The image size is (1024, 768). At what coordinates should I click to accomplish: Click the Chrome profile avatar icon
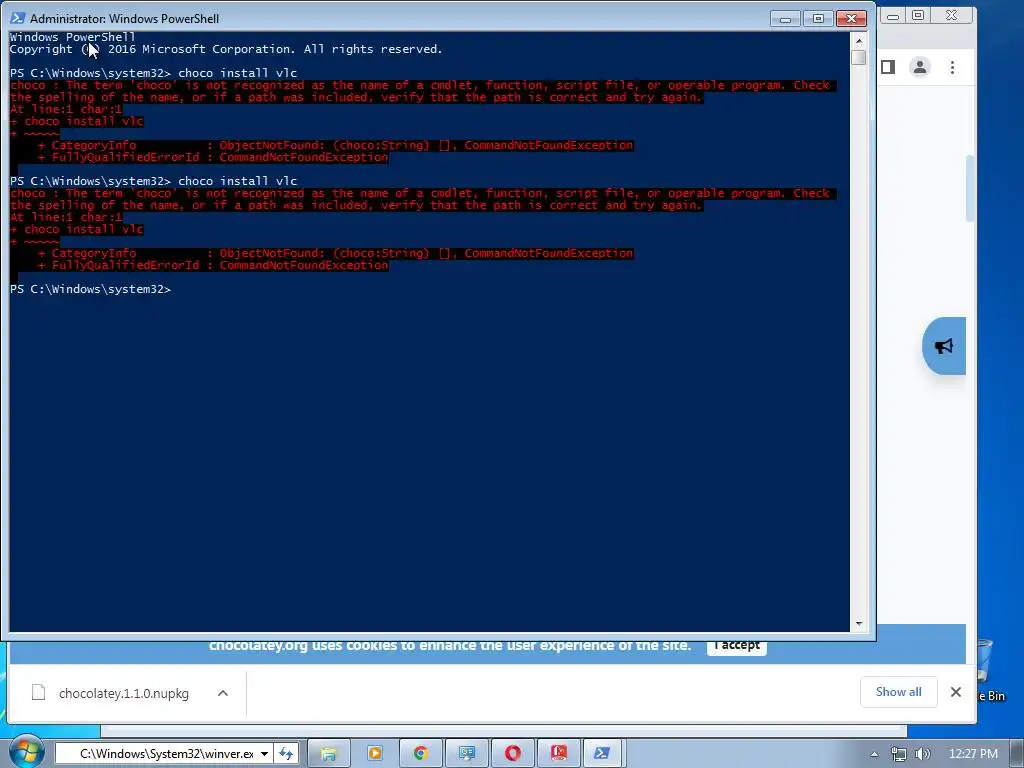click(x=920, y=67)
